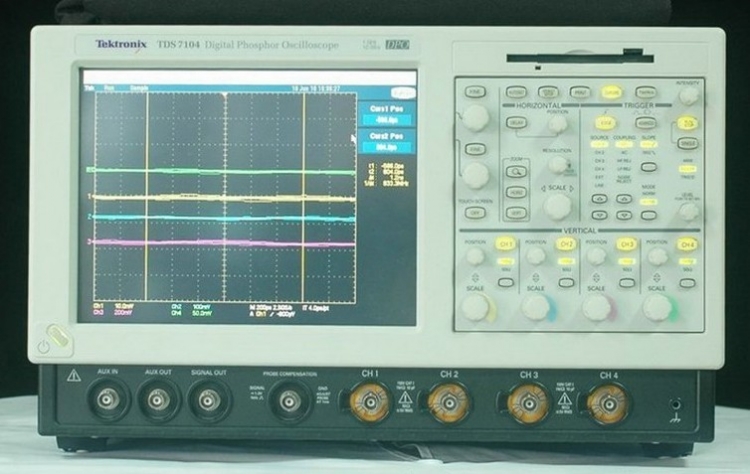Push the SINGLE acquisition button

pyautogui.click(x=688, y=143)
